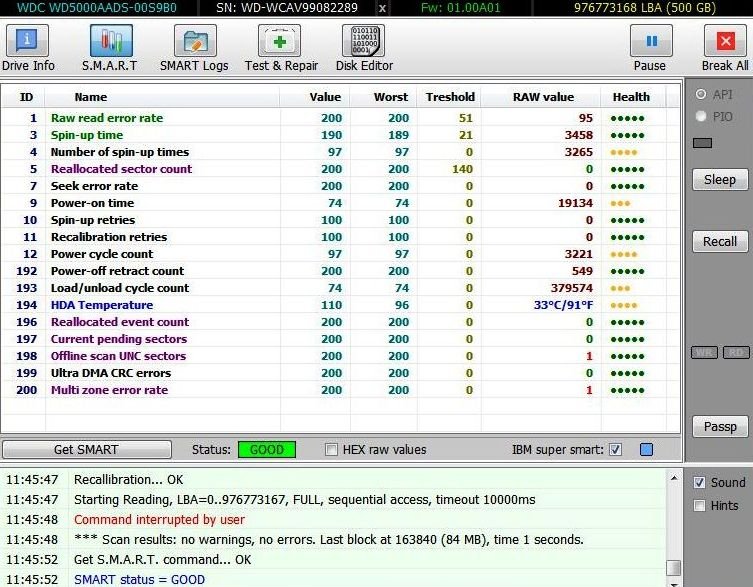753x587 pixels.
Task: Click the log scrollbar up arrow
Action: pyautogui.click(x=674, y=477)
